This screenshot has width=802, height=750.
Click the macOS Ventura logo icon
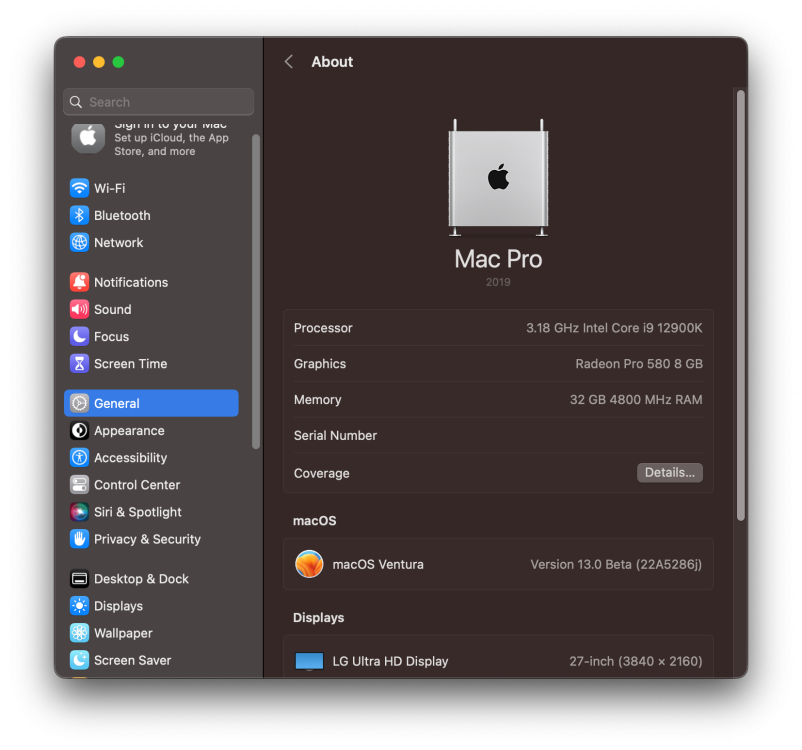309,564
